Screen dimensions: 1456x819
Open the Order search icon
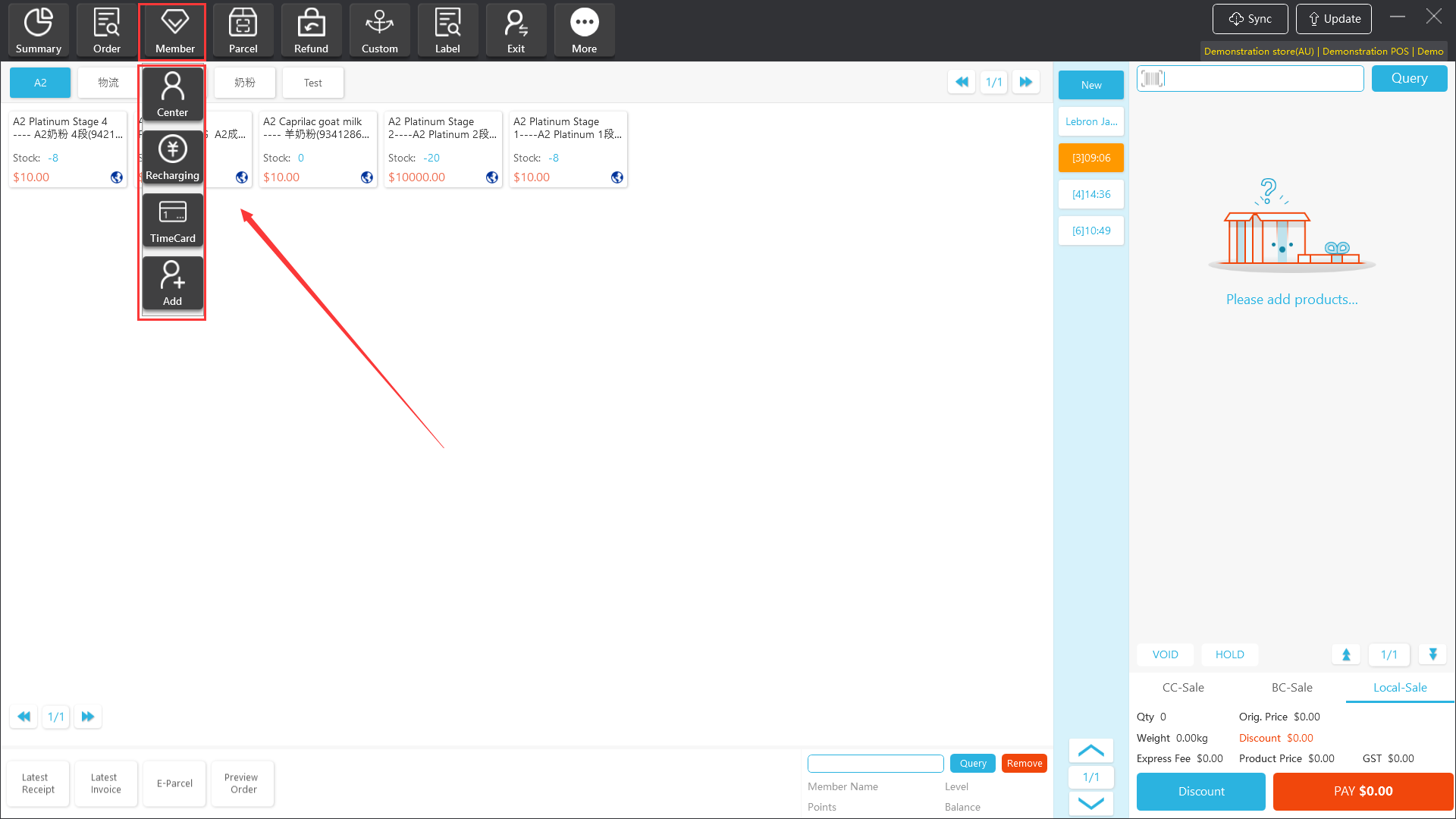107,30
